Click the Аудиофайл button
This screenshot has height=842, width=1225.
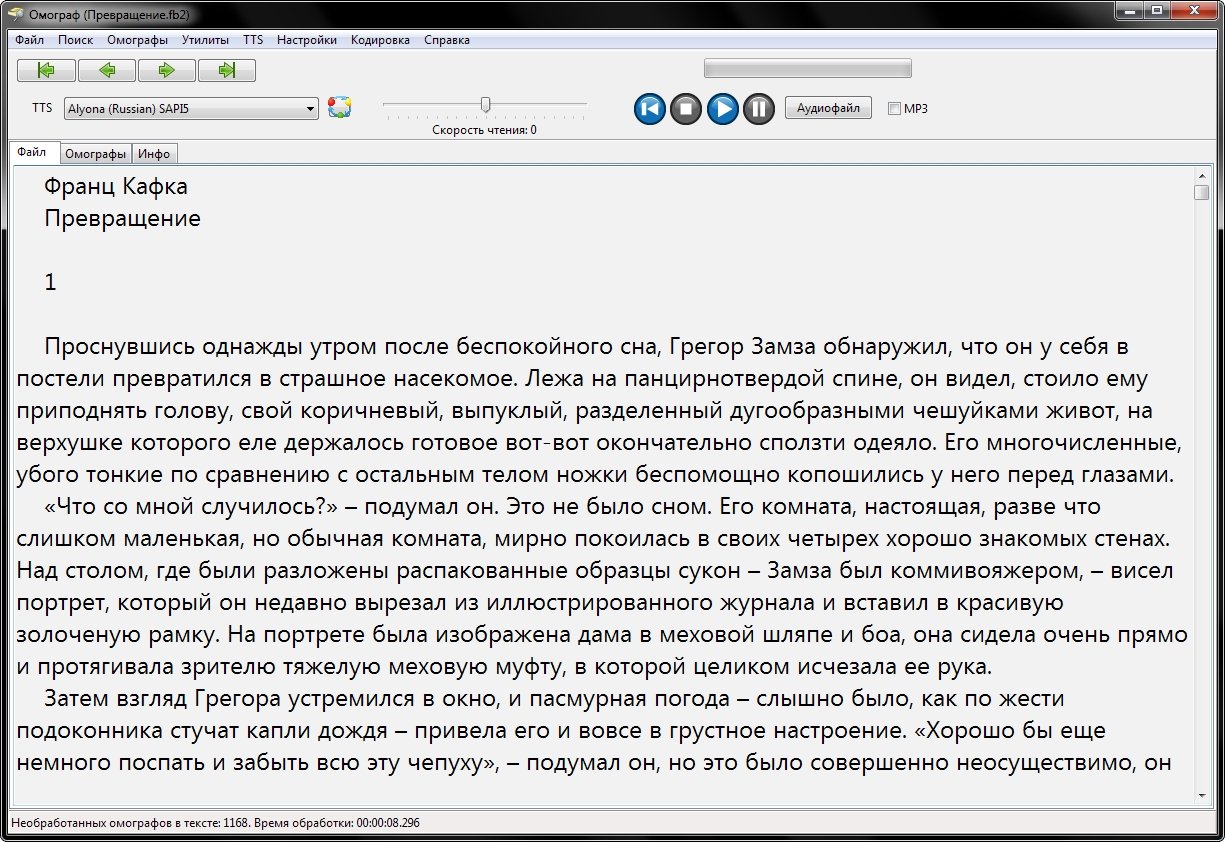[x=828, y=108]
